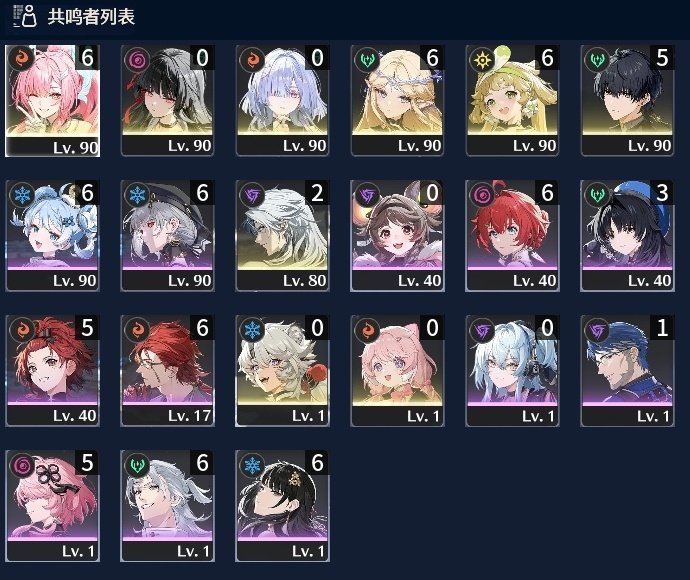
Task: Select the light-blue-haired Lv. 1 electro character
Action: tap(512, 371)
